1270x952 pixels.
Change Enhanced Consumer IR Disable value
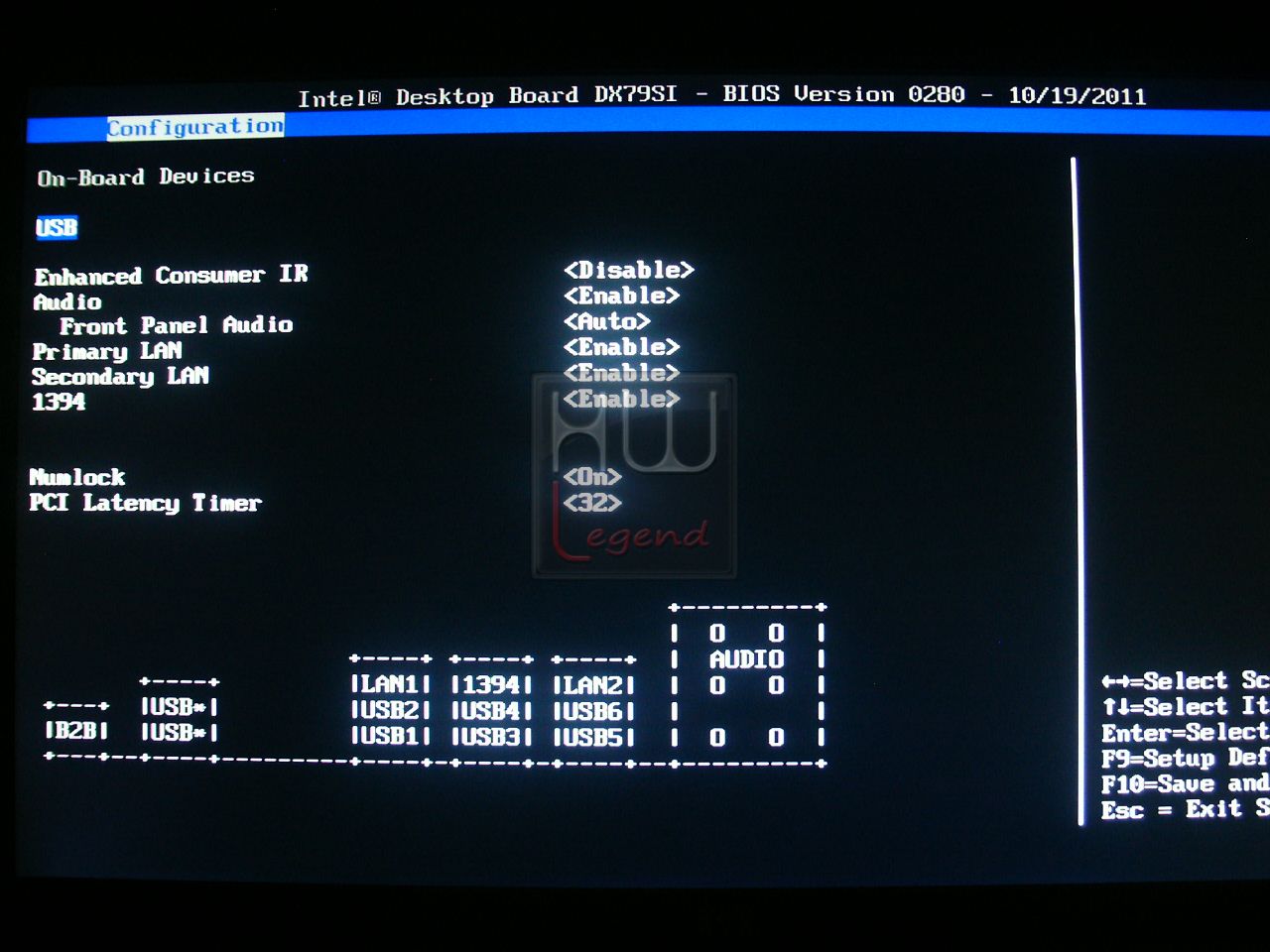coord(629,270)
